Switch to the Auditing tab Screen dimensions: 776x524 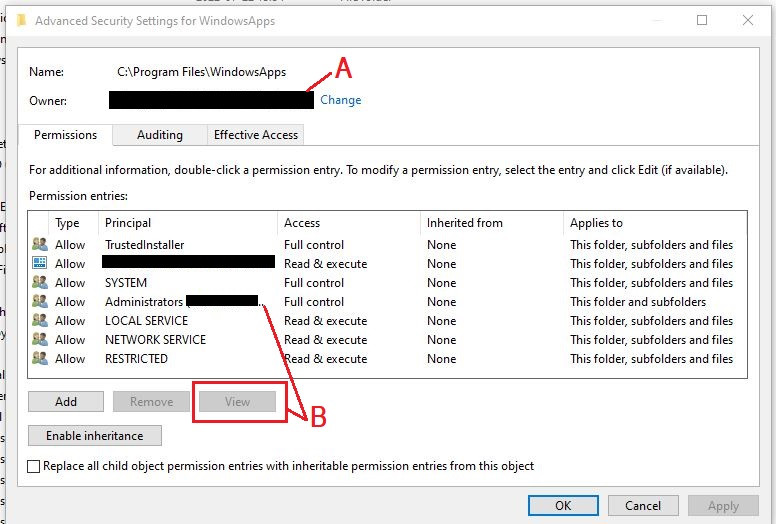click(x=159, y=135)
